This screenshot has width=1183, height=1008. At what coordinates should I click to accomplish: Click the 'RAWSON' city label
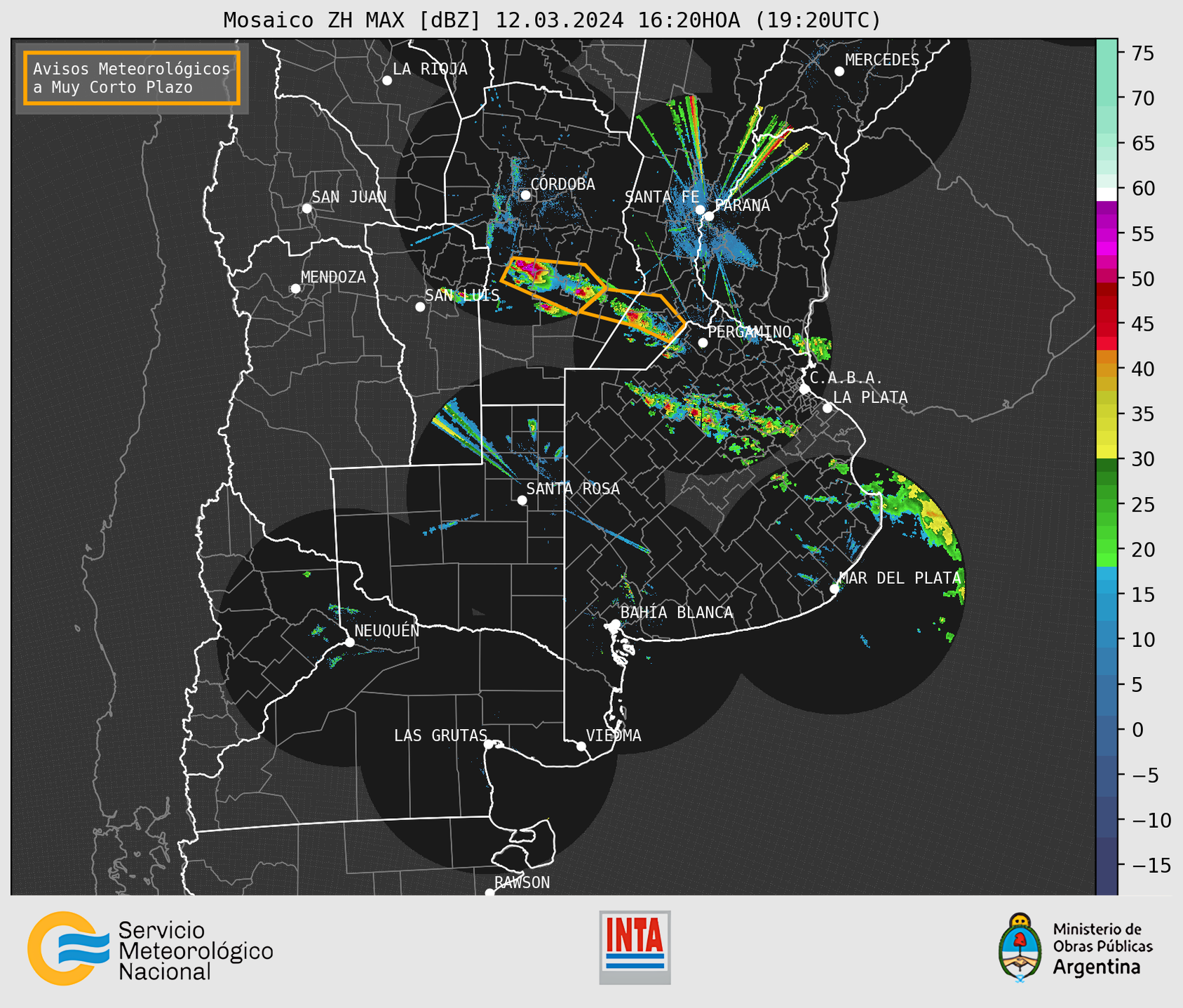coord(522,883)
